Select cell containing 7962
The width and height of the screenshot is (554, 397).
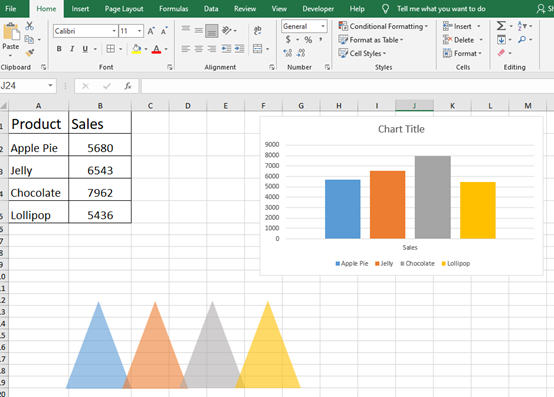[100, 190]
